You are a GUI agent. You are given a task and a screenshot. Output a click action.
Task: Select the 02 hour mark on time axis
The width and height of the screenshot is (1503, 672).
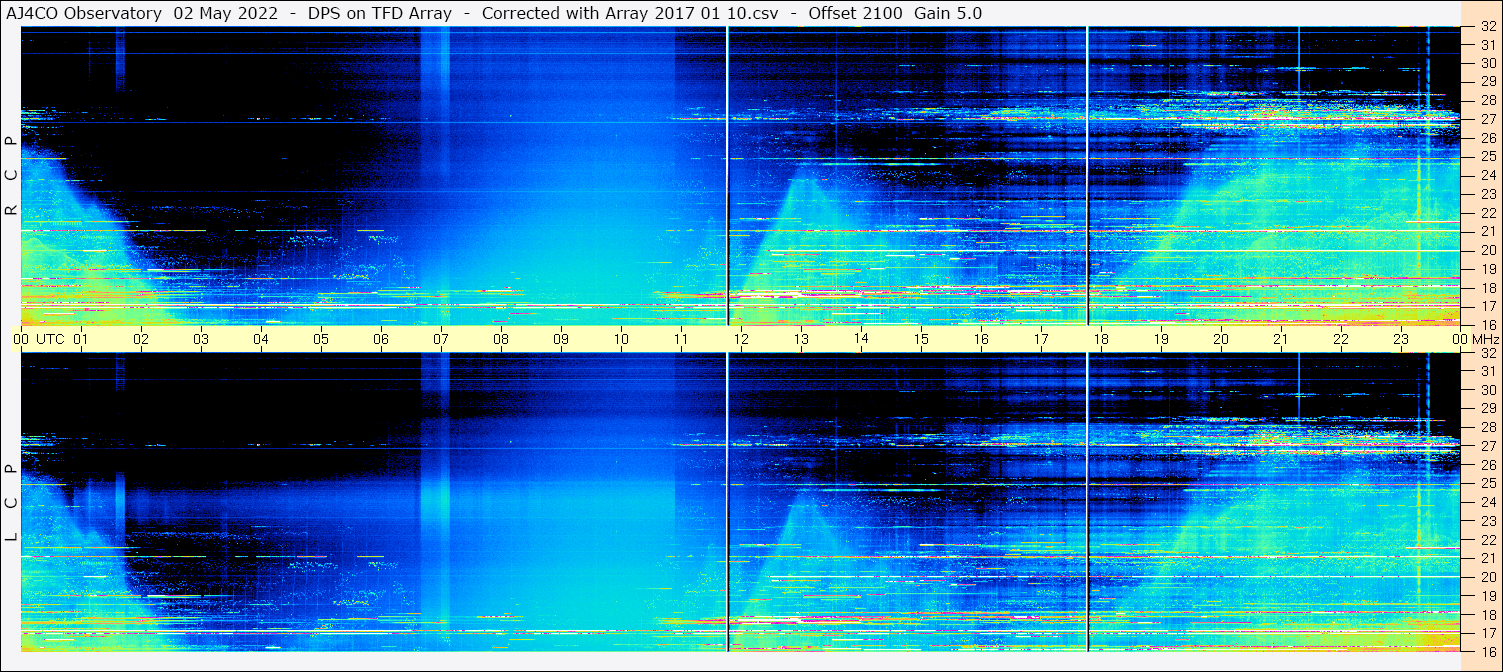141,339
